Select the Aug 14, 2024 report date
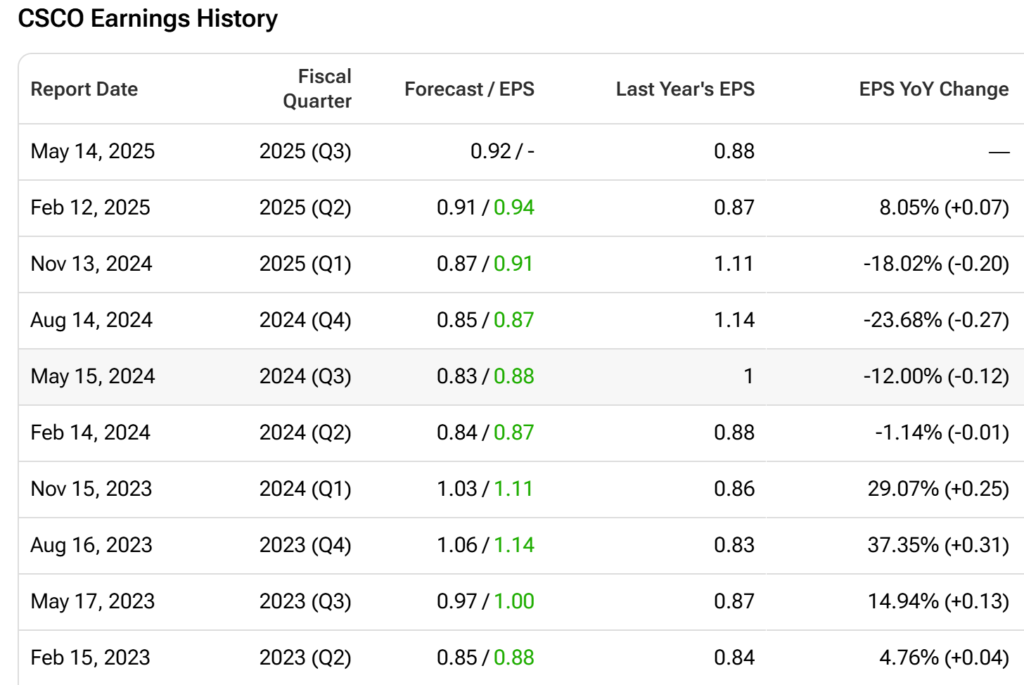 (x=91, y=320)
